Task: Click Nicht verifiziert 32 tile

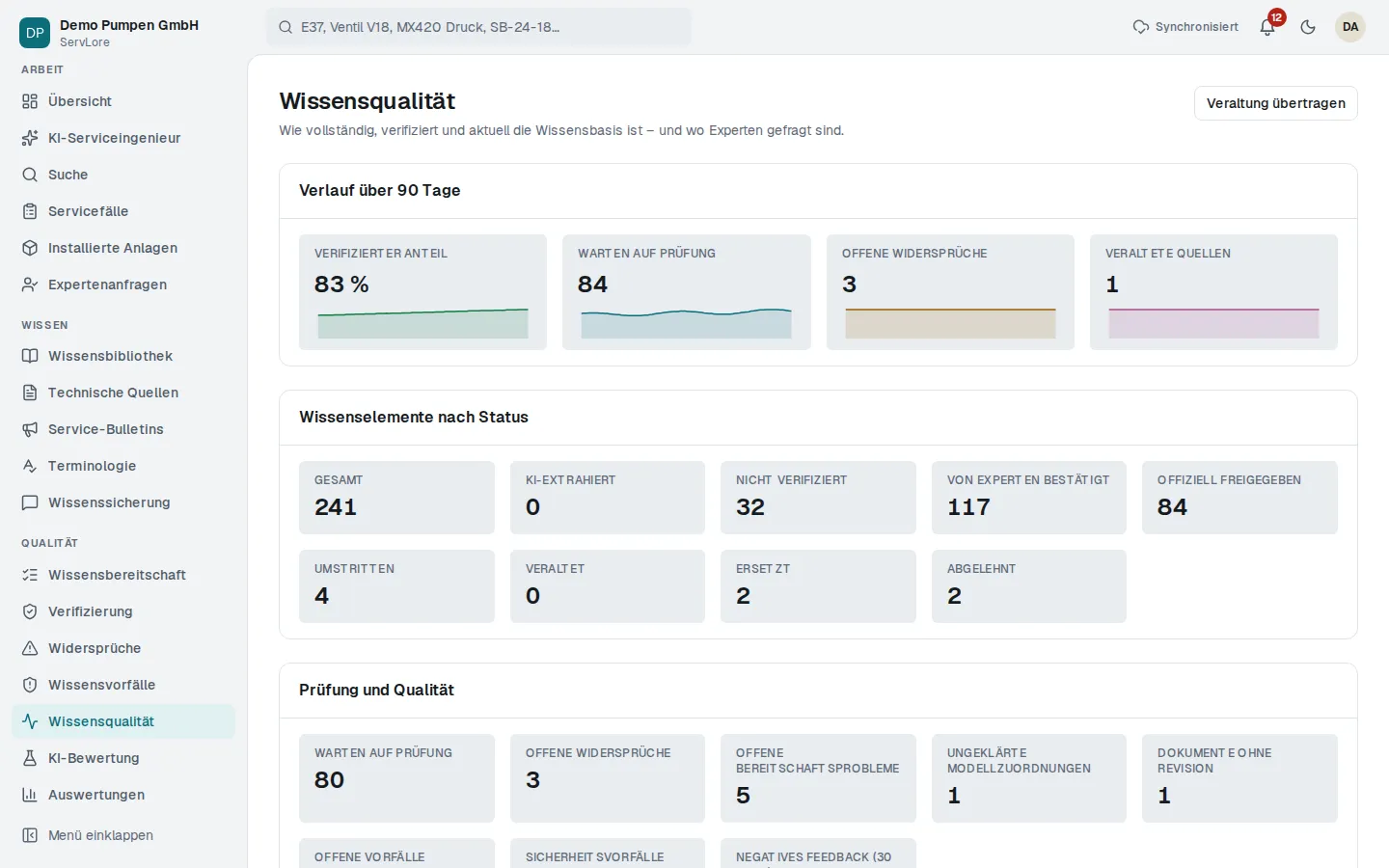Action: pos(818,498)
